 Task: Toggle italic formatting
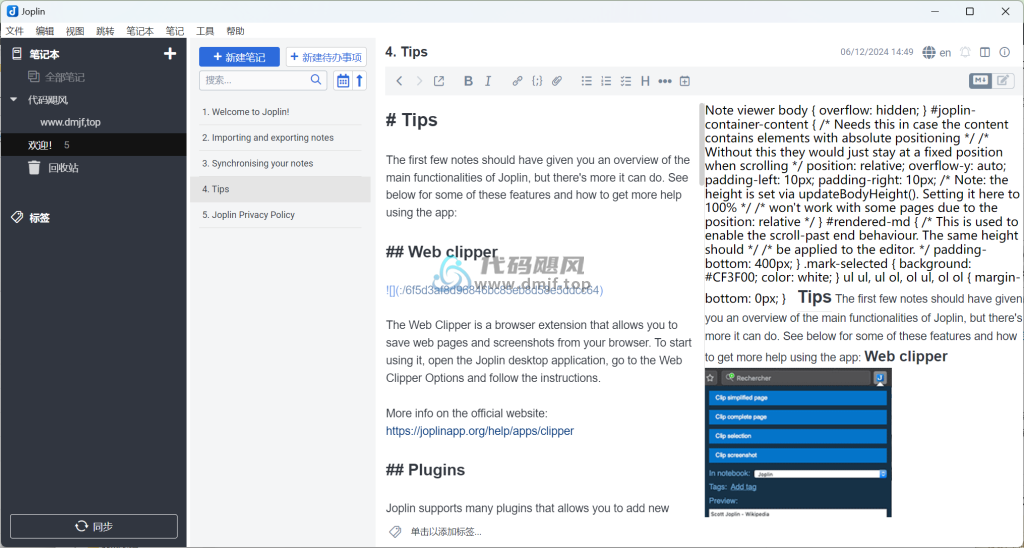488,81
